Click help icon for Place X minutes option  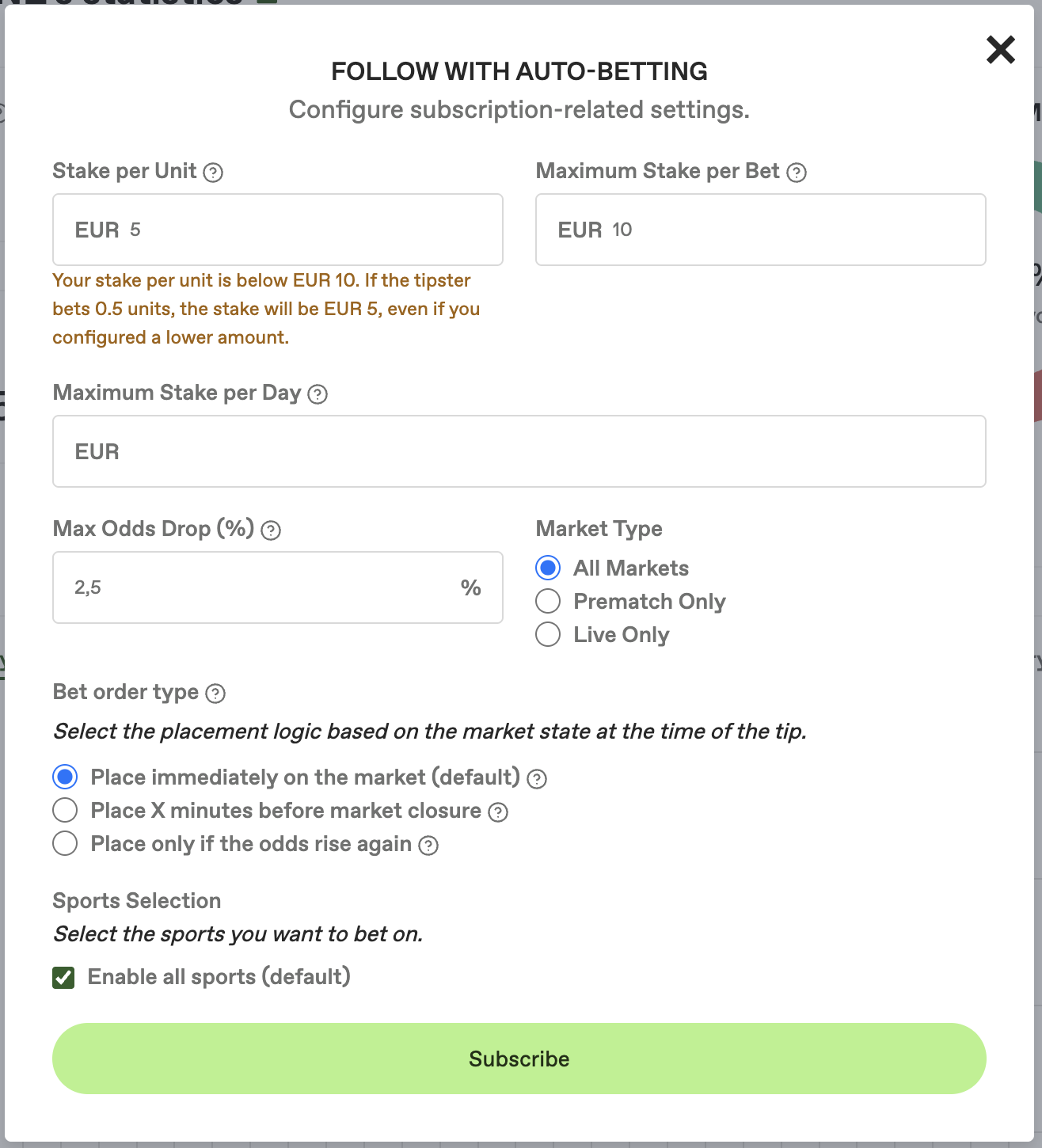coord(498,812)
